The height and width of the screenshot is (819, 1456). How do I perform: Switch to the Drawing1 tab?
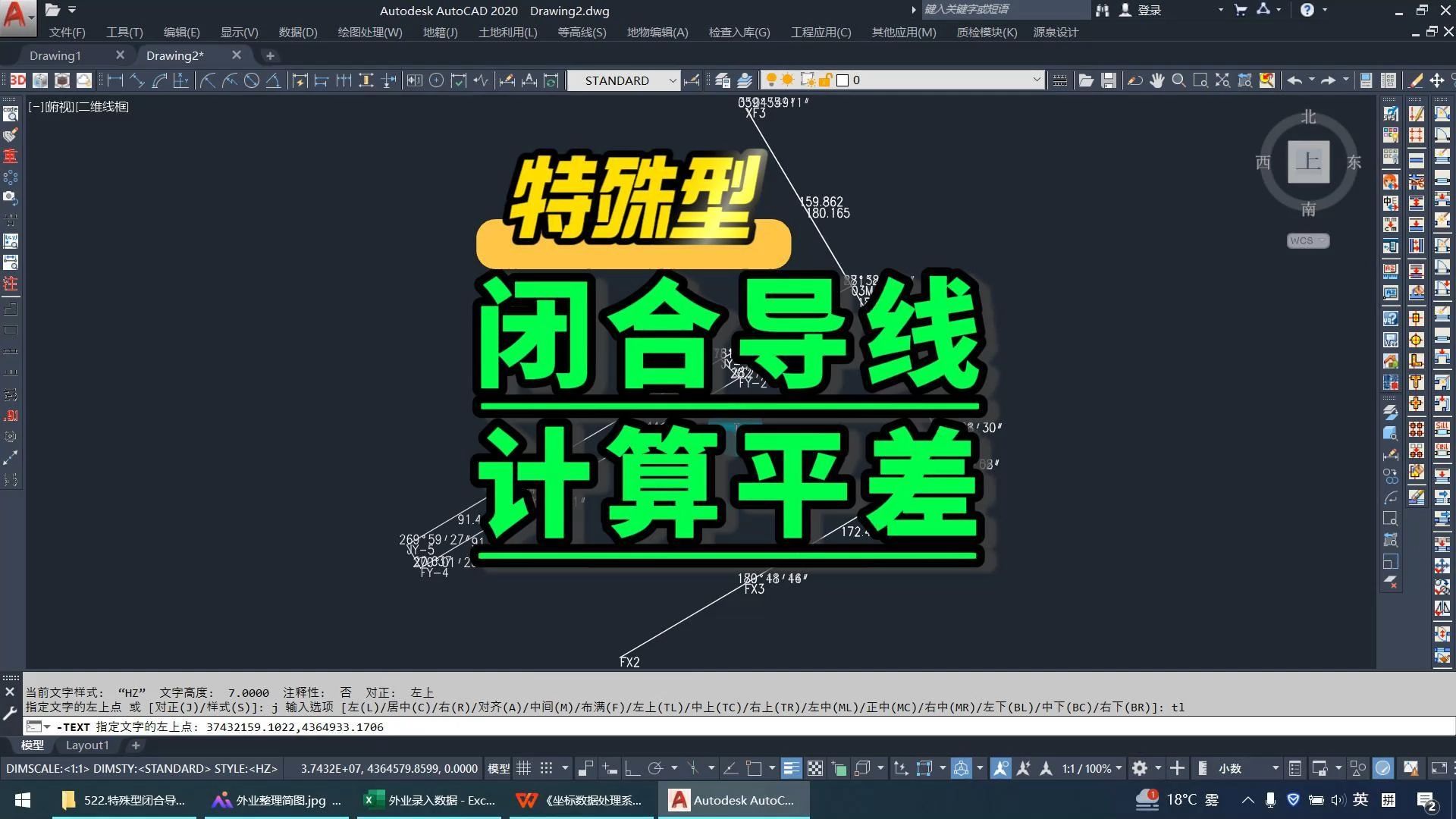55,55
